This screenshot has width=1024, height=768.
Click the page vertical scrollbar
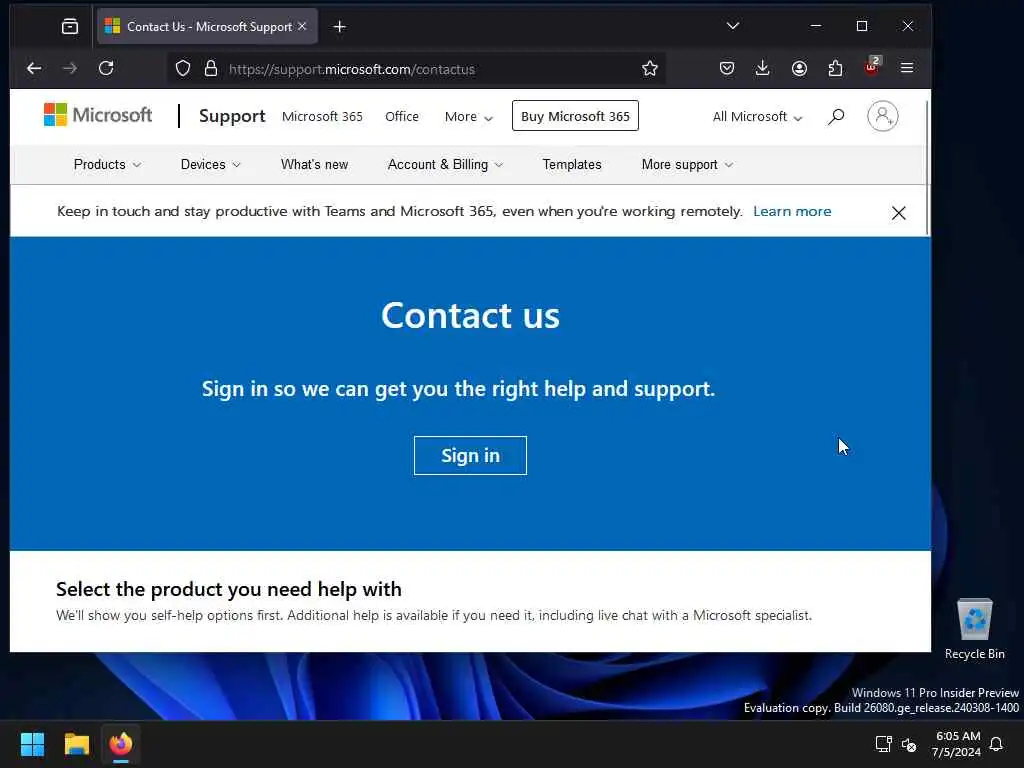927,168
